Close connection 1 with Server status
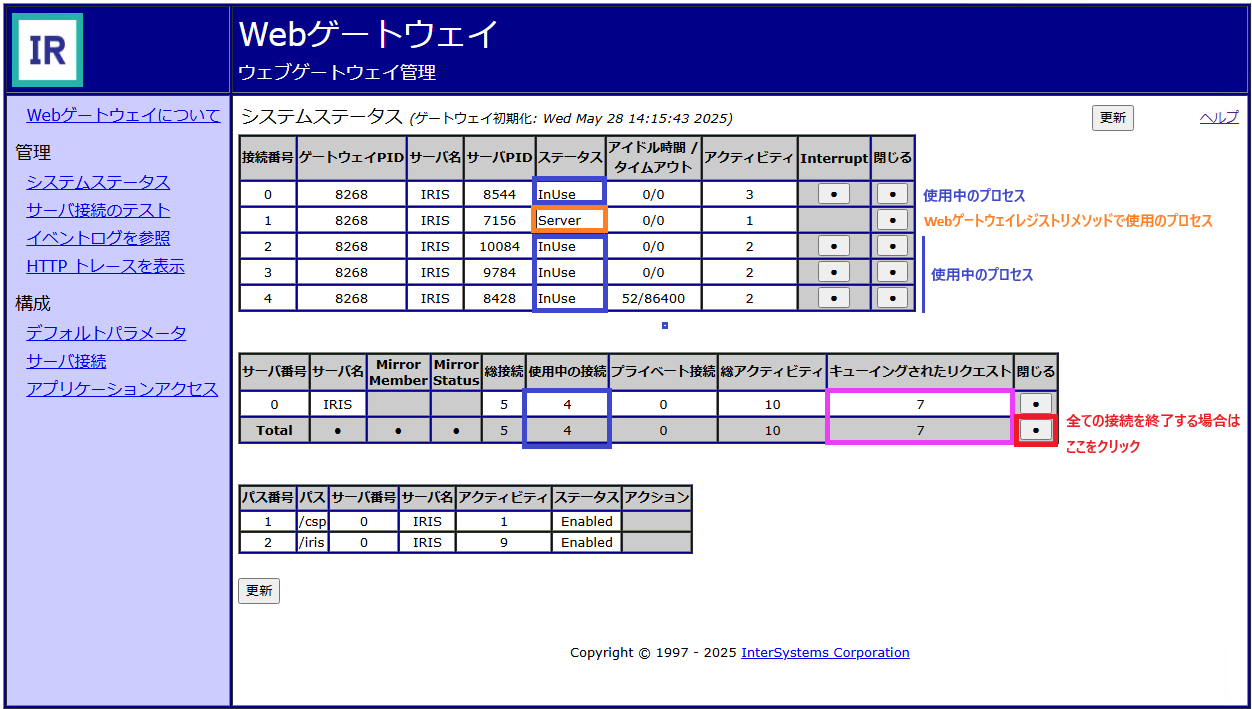Screen dimensions: 1252x709 tap(891, 220)
